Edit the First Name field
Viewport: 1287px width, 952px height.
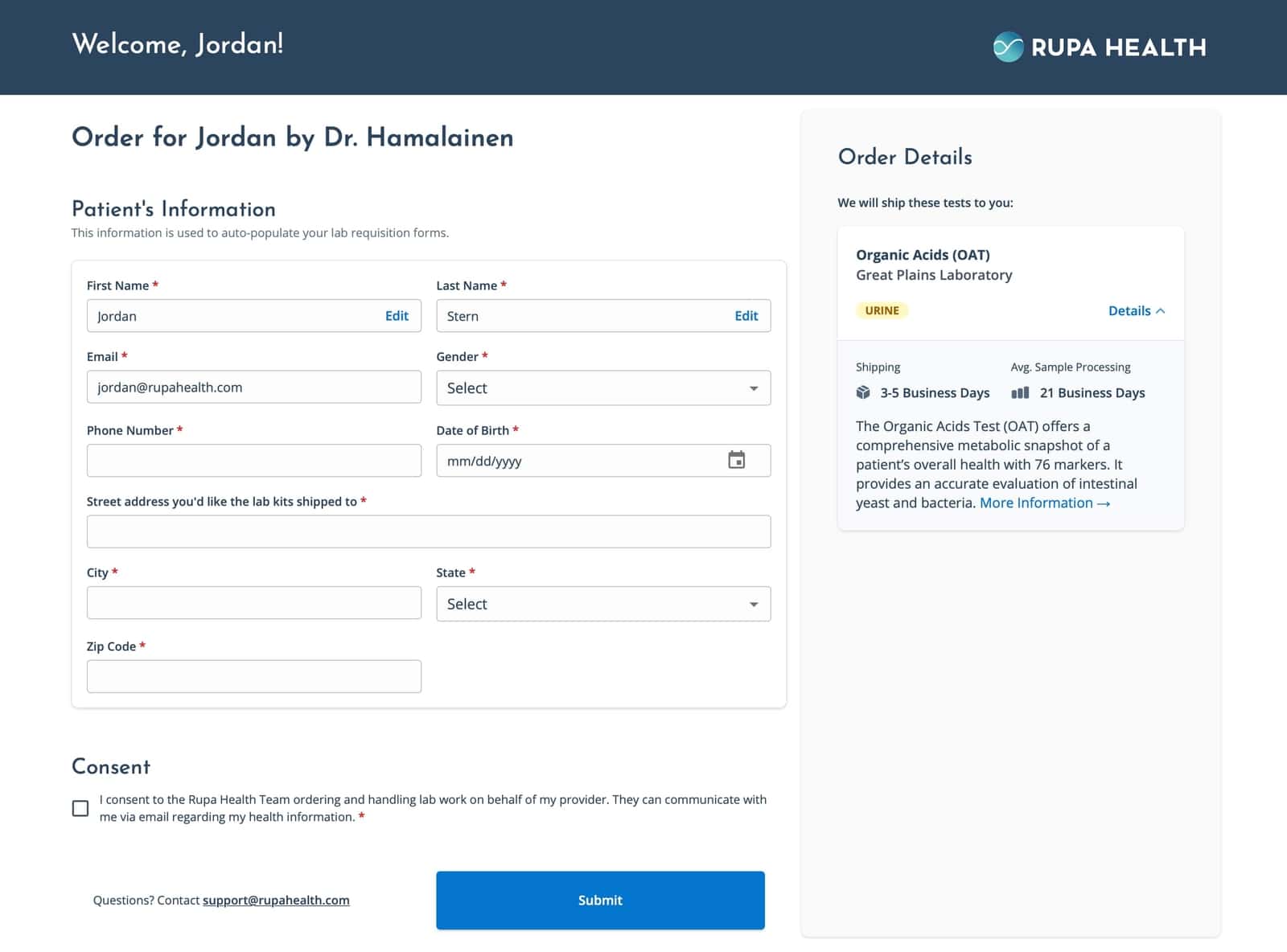(397, 316)
